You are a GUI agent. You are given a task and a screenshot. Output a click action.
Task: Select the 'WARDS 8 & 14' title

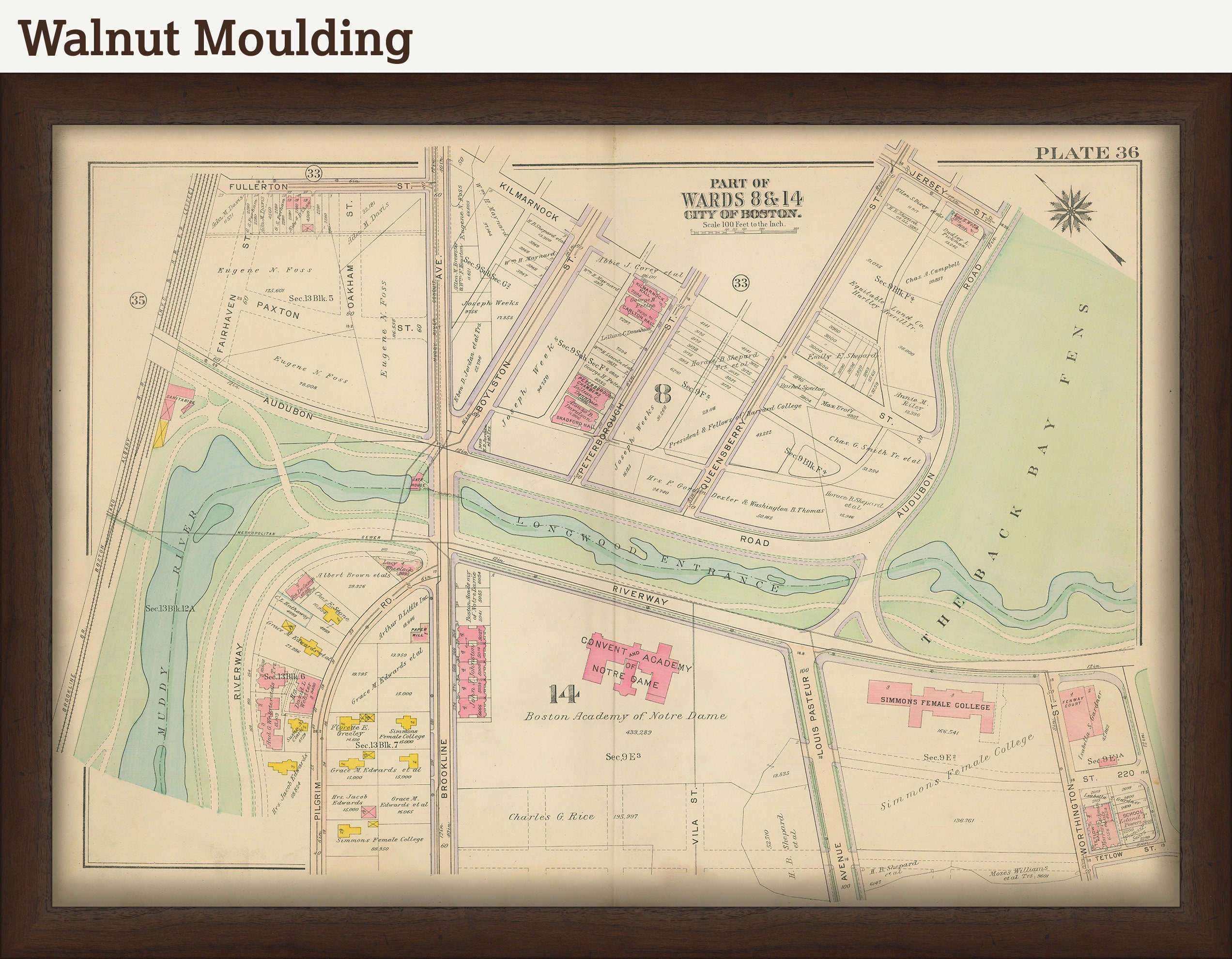pyautogui.click(x=742, y=200)
